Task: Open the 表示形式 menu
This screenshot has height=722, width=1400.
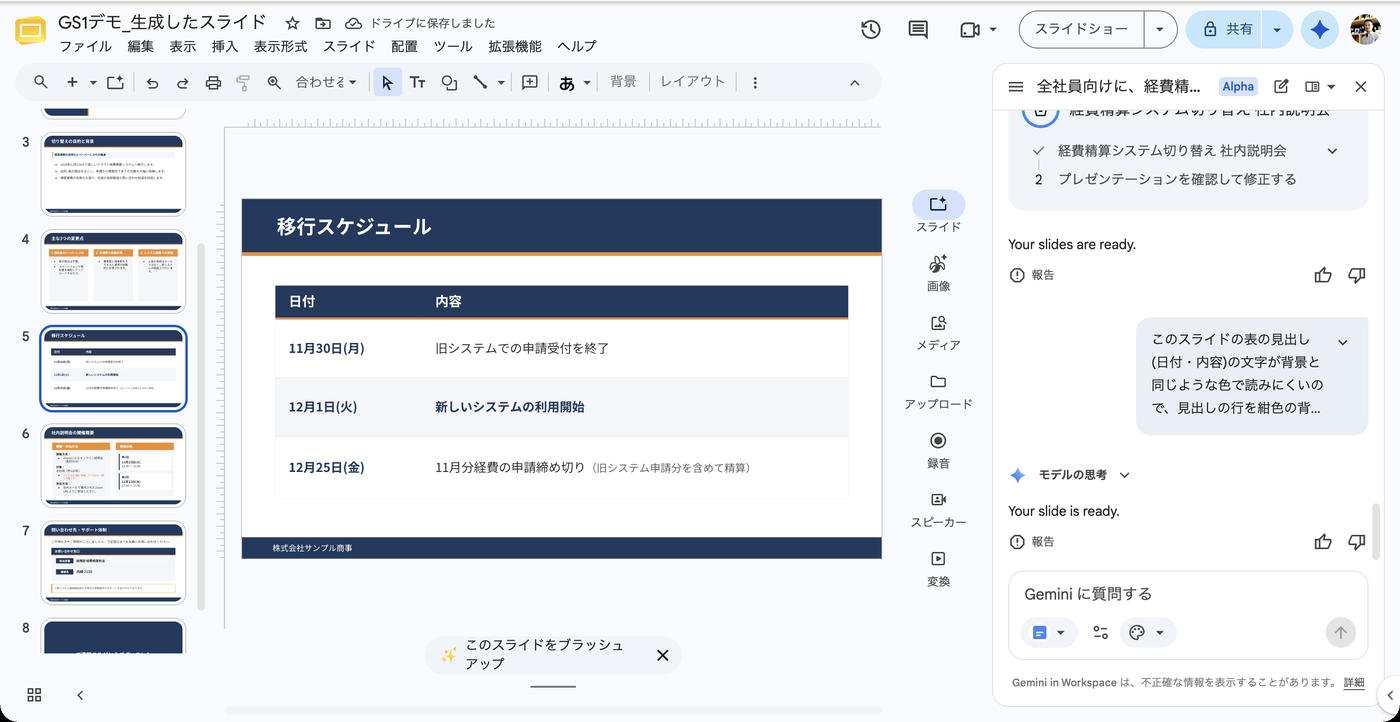Action: [x=280, y=46]
